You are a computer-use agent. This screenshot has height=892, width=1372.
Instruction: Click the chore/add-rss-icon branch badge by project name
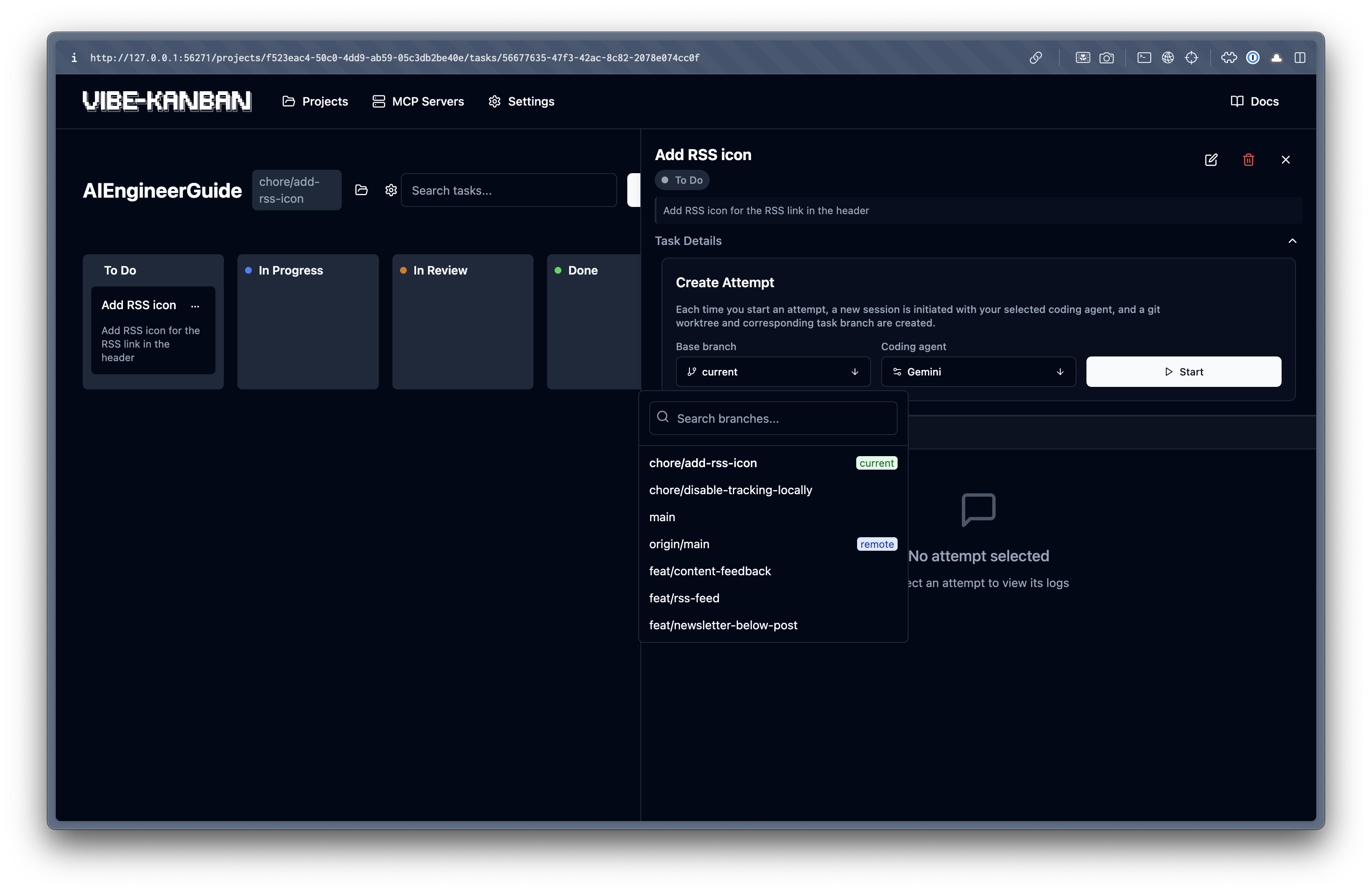pyautogui.click(x=297, y=190)
